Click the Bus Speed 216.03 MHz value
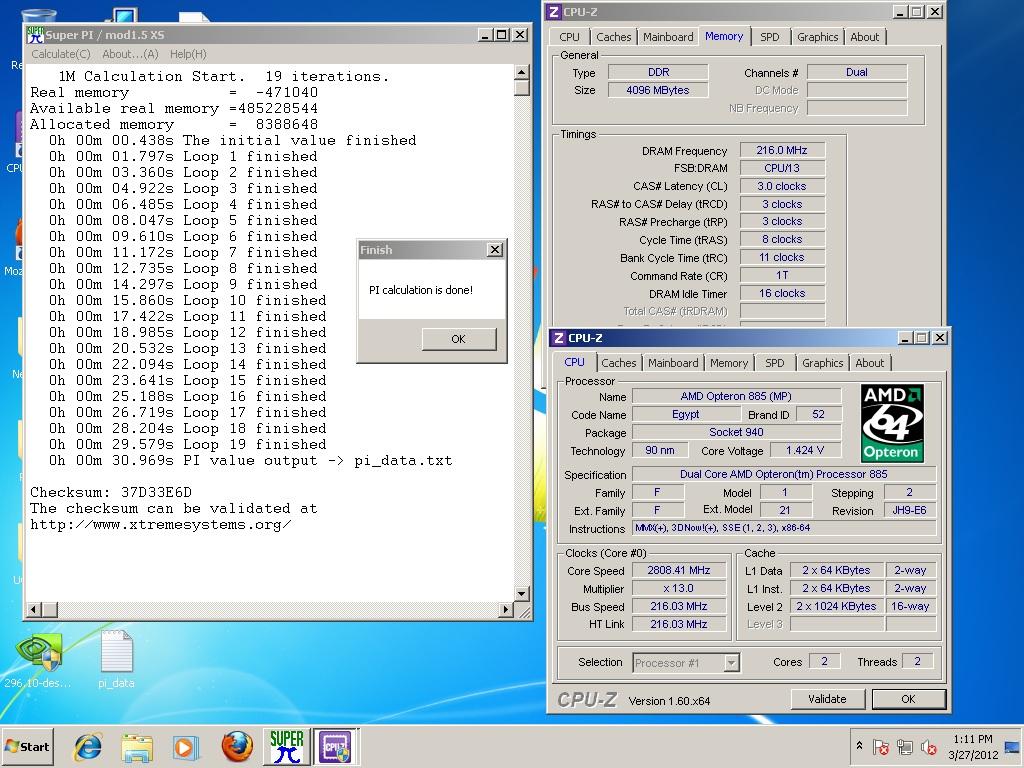Screen dimensions: 1024x768 (x=679, y=606)
